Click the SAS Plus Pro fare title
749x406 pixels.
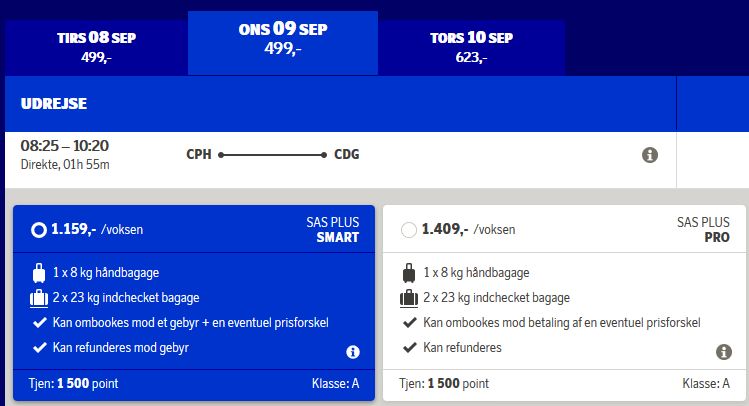tap(704, 230)
